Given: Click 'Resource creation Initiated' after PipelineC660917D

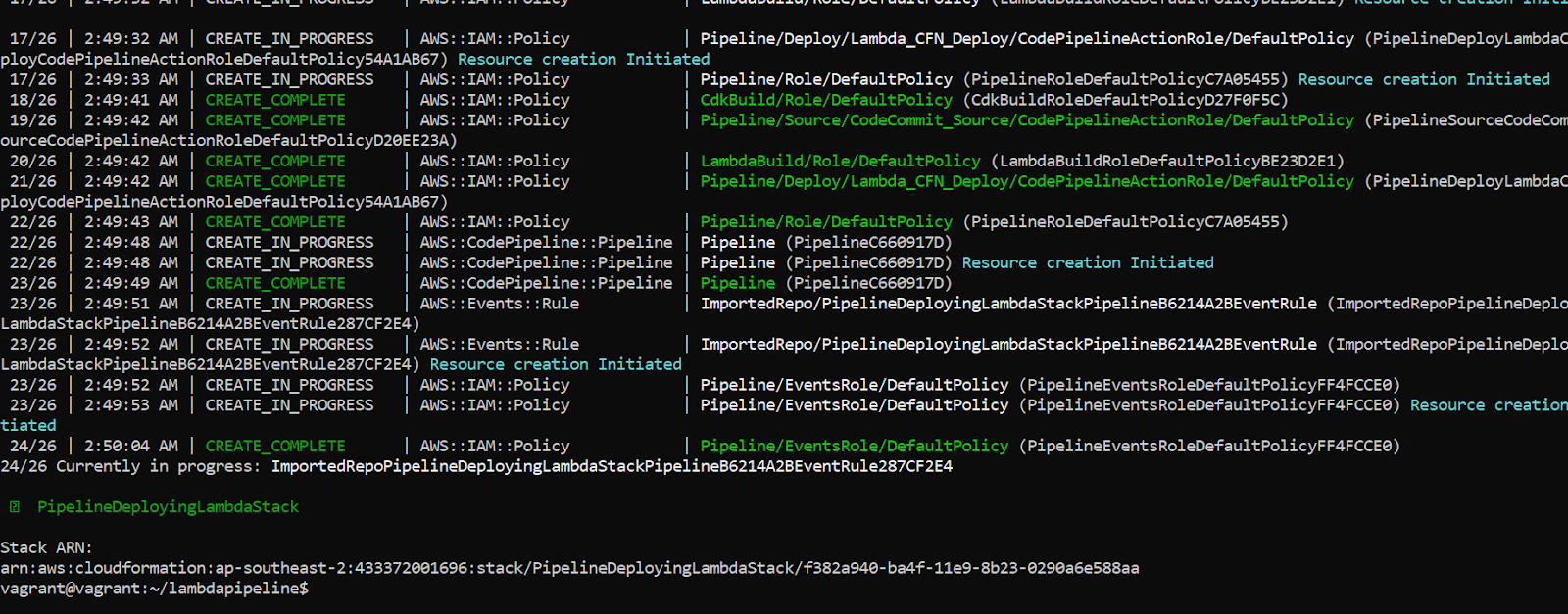Looking at the screenshot, I should click(x=1088, y=262).
